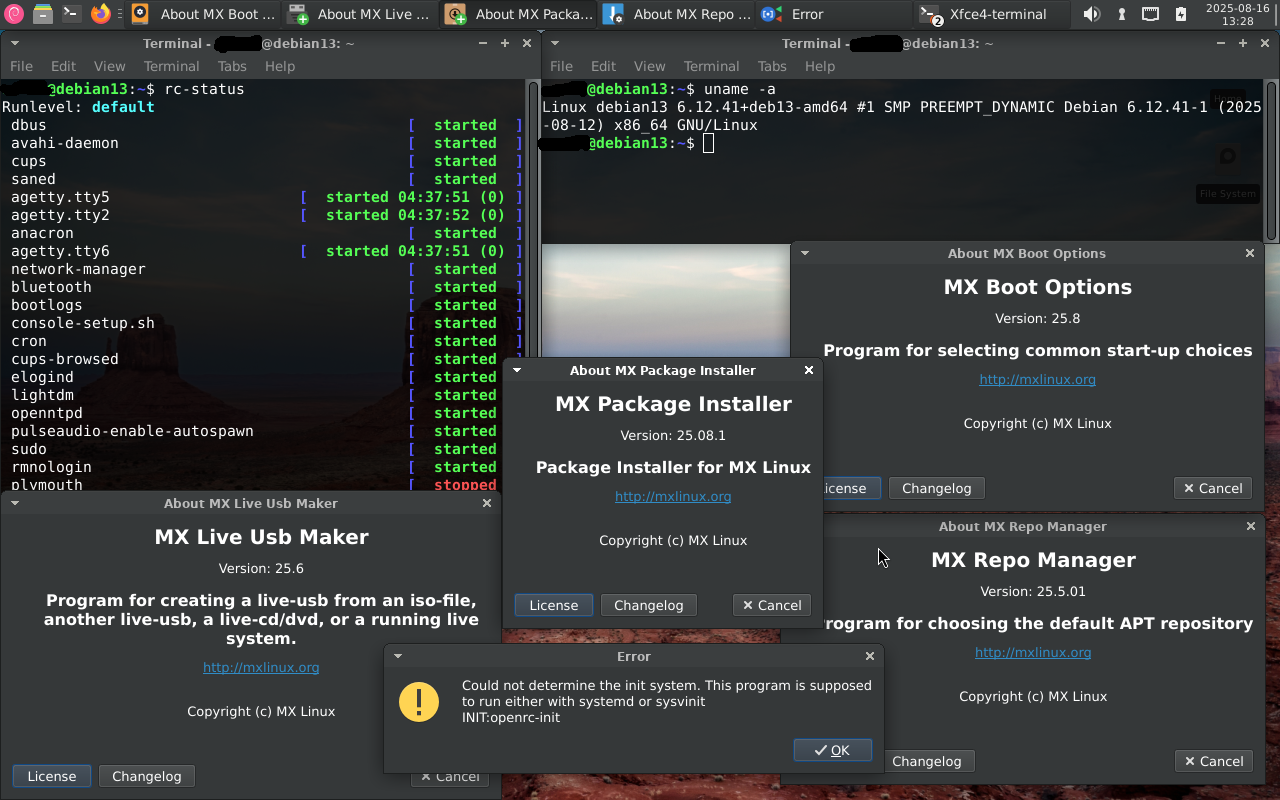This screenshot has height=800, width=1280.
Task: Launch terminal emulator from panel launcher
Action: point(71,14)
